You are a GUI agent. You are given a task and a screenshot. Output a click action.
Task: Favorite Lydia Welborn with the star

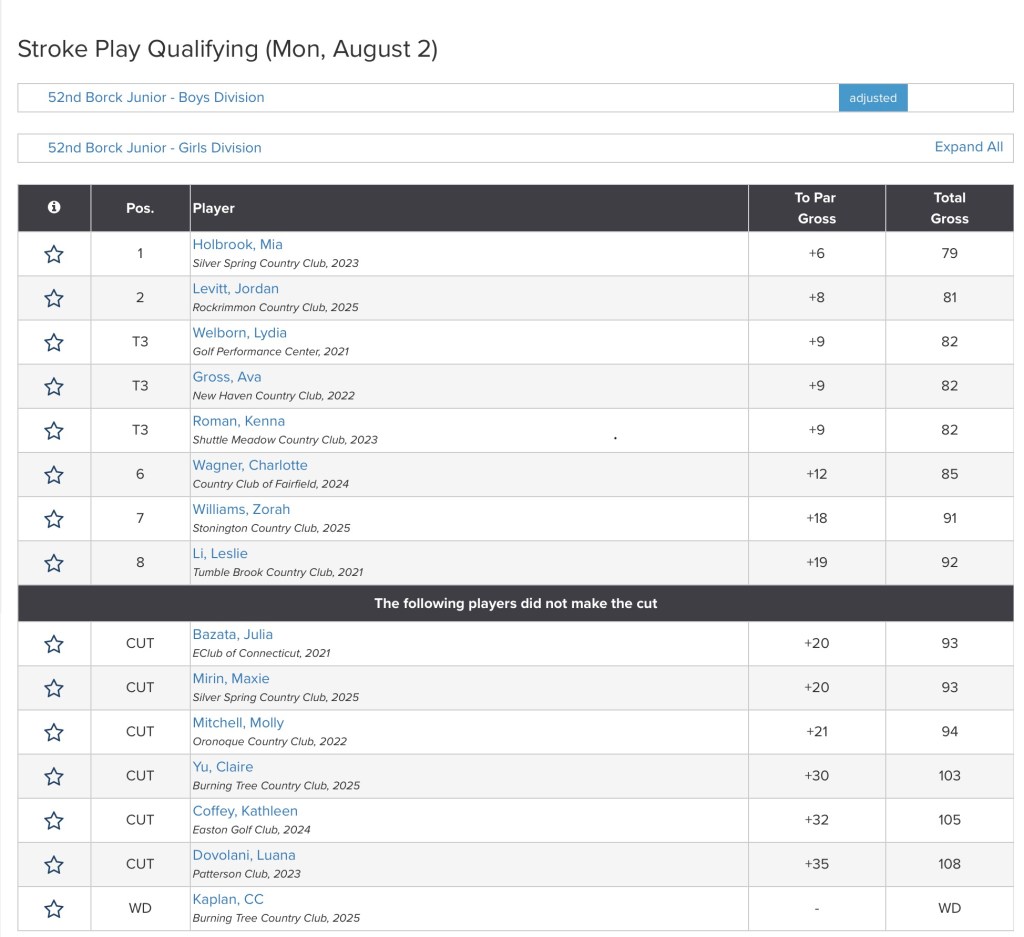[x=54, y=342]
